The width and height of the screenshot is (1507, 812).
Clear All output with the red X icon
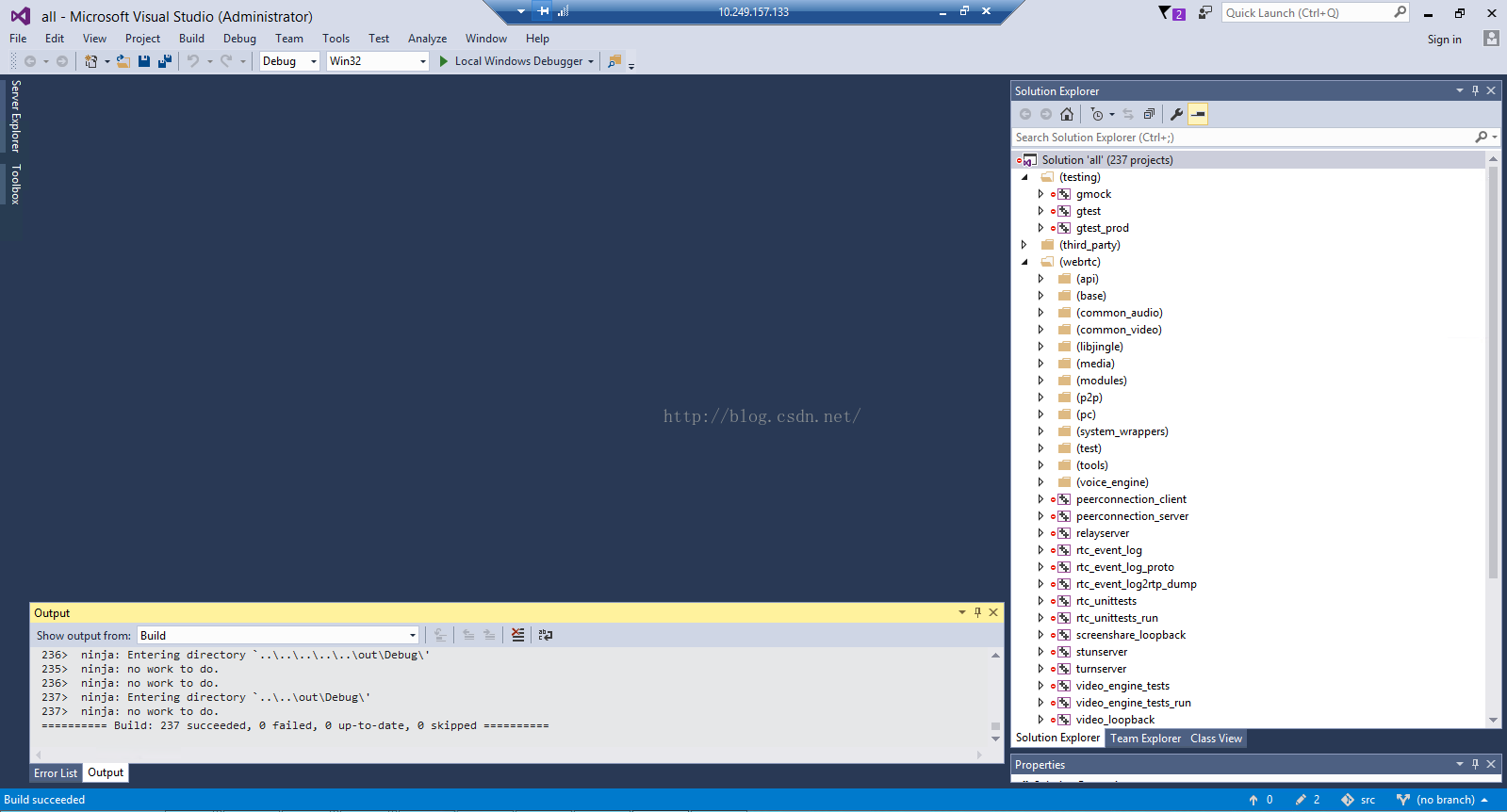[517, 635]
